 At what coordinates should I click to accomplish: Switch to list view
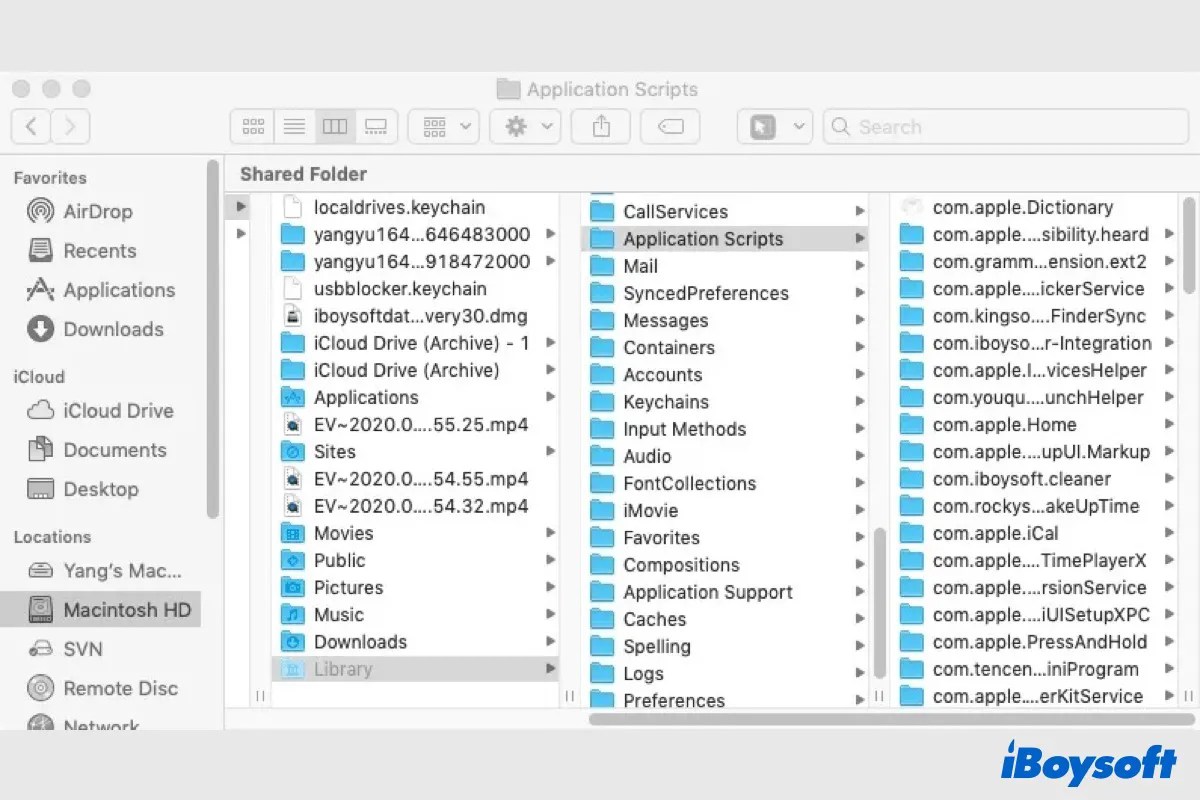pyautogui.click(x=294, y=126)
